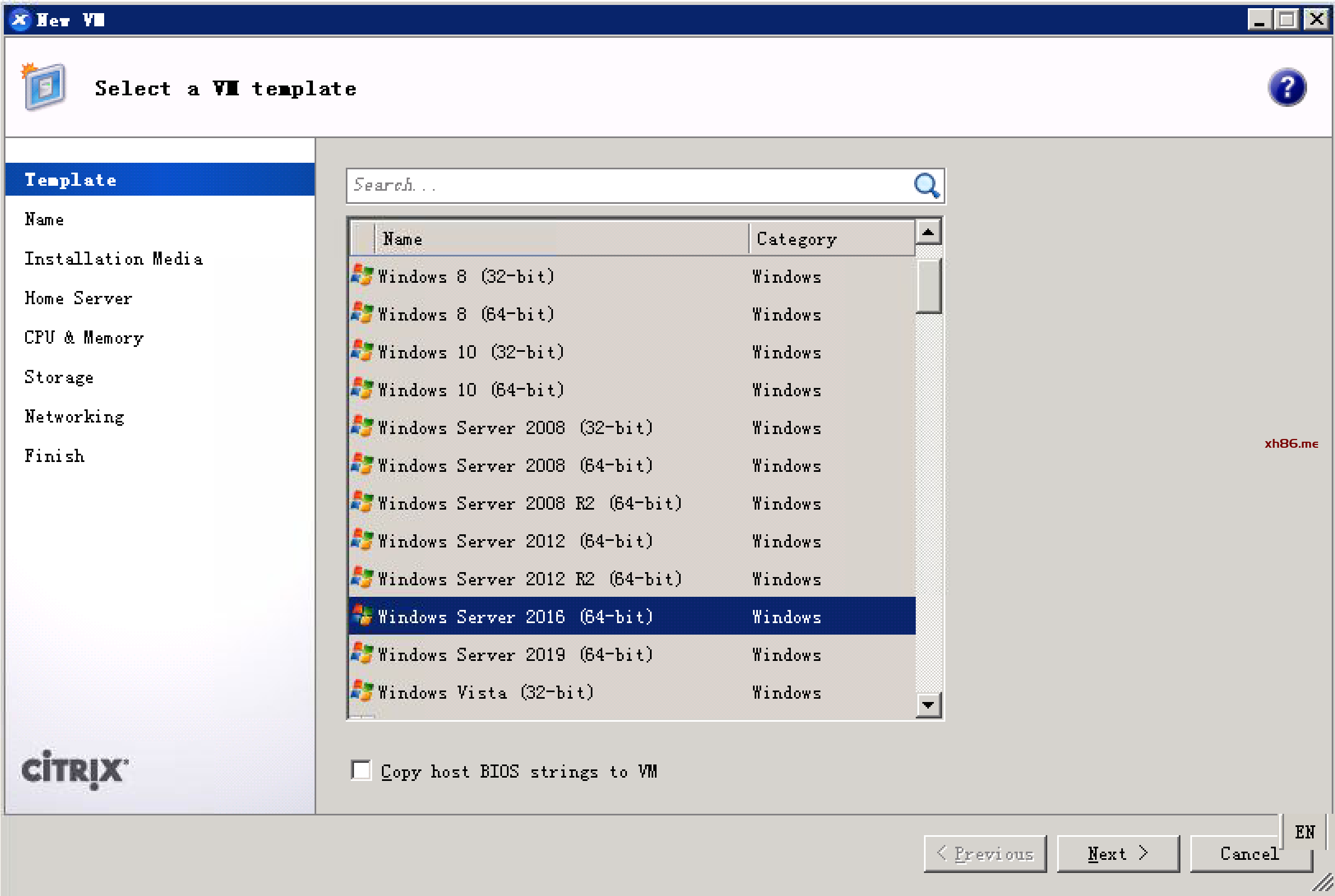This screenshot has width=1335, height=896.
Task: Select Windows 10 (32-bit) template name
Action: click(x=471, y=352)
